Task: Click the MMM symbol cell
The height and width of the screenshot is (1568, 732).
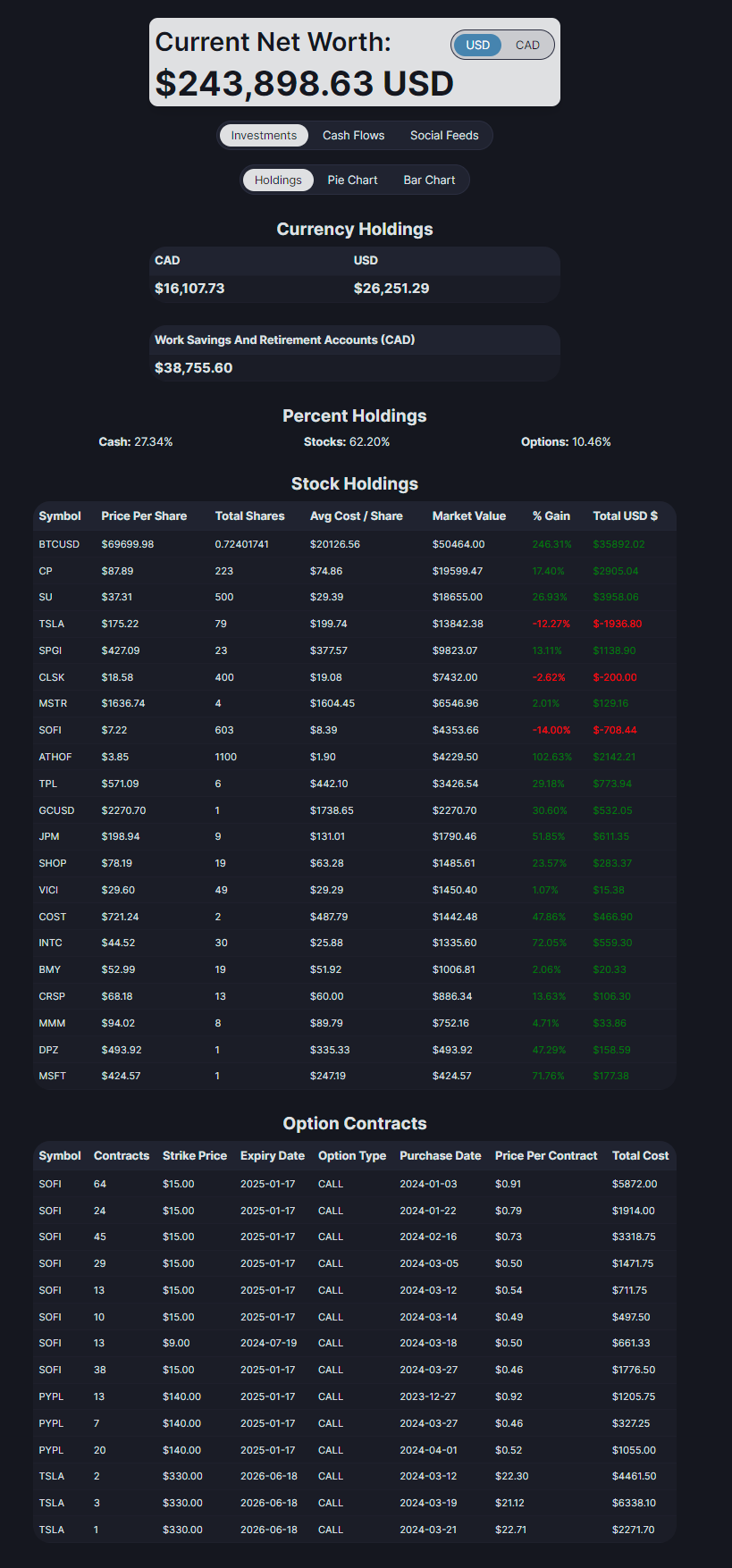Action: coord(52,1023)
